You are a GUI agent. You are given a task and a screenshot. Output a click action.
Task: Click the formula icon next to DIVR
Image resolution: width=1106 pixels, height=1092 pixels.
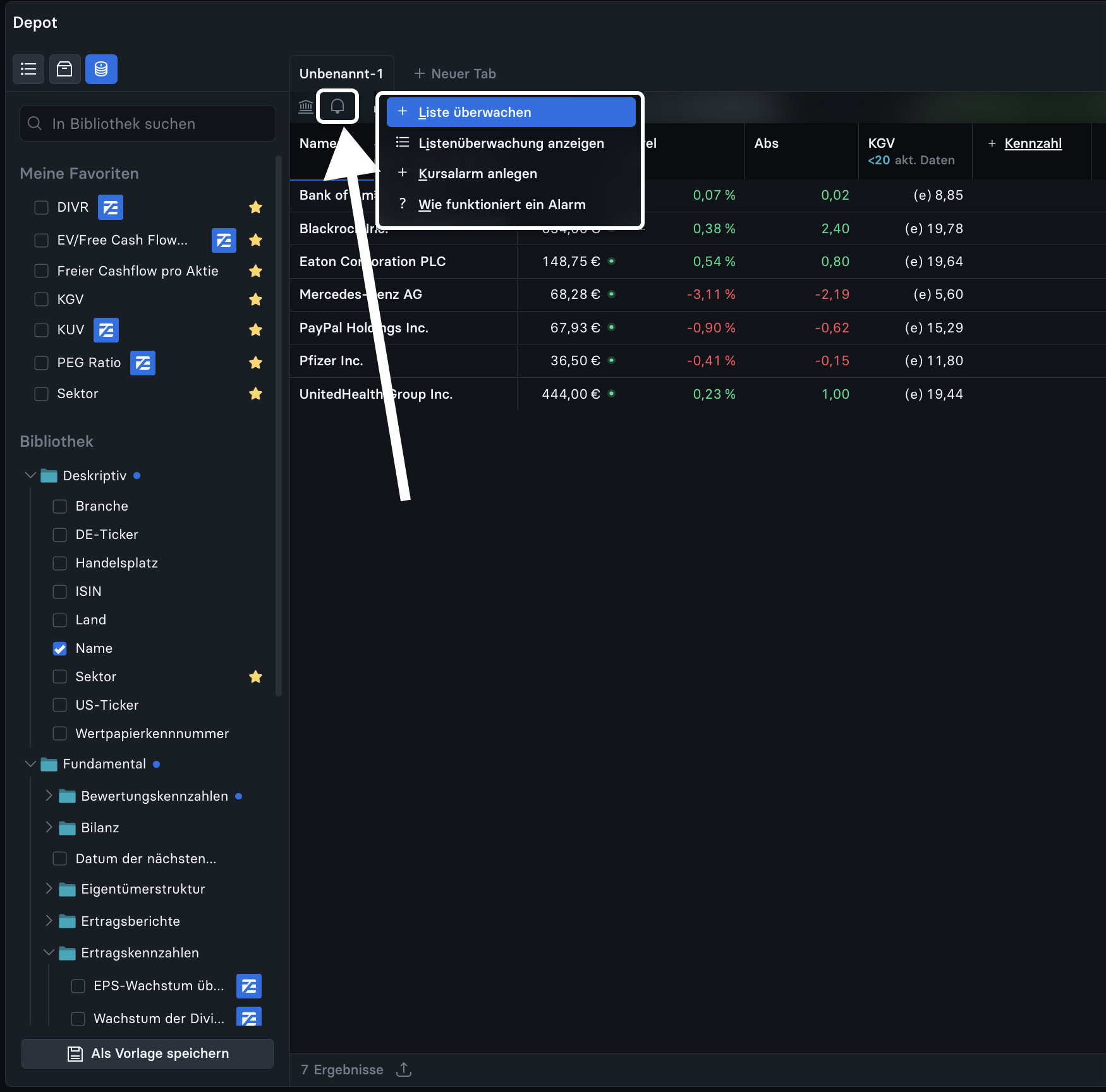click(111, 207)
